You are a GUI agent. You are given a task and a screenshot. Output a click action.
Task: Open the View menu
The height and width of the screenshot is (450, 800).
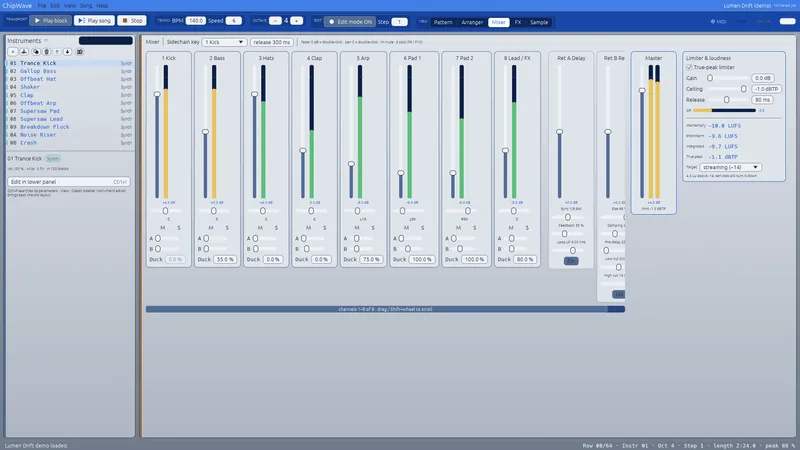(70, 6)
